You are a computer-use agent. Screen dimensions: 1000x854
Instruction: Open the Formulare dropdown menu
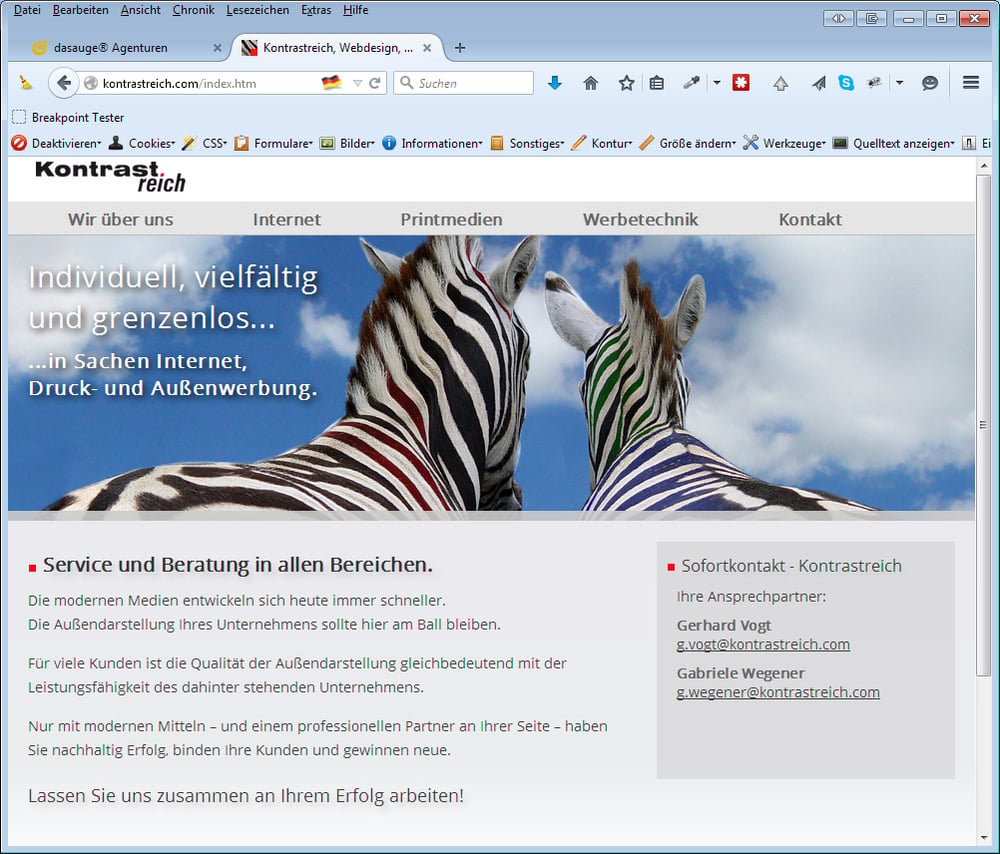click(x=273, y=144)
